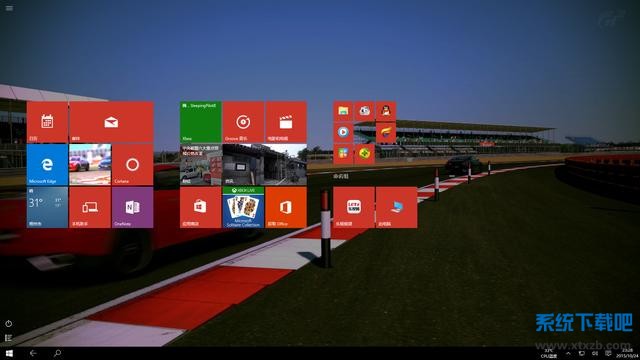
Task: Open the Cortana circle tile
Action: click(133, 164)
